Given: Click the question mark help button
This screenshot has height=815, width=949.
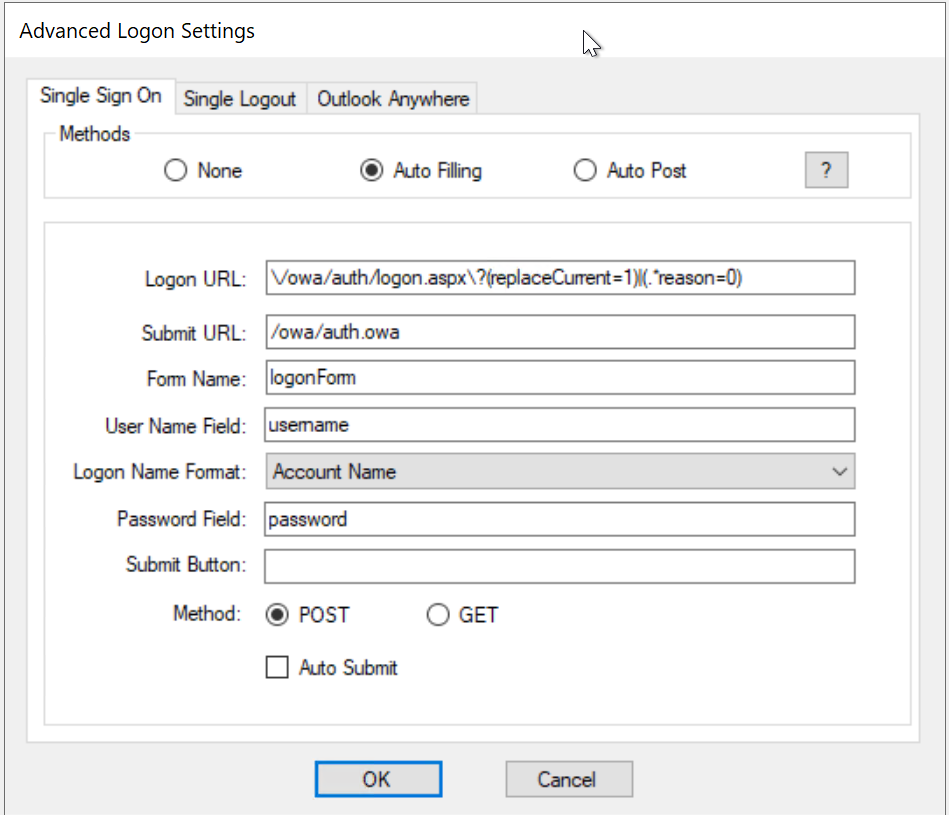Looking at the screenshot, I should pos(826,170).
